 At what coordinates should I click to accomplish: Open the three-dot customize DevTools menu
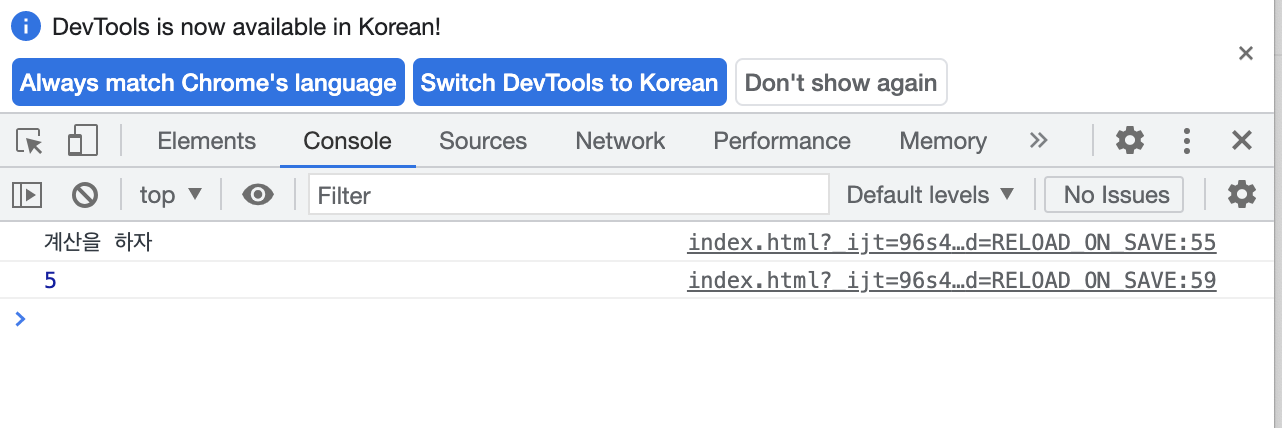1187,140
